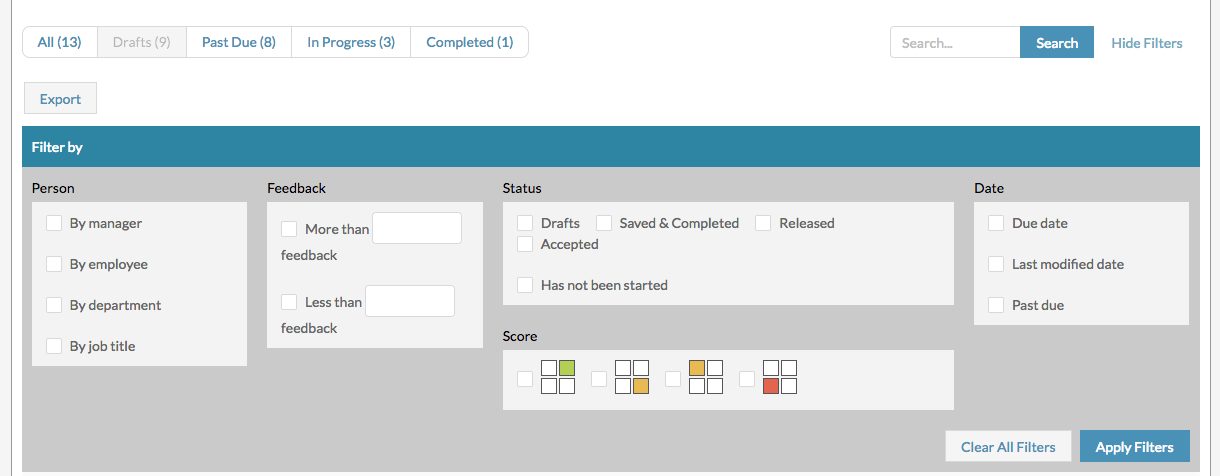
Task: Tick the Released status checkbox
Action: pyautogui.click(x=763, y=223)
